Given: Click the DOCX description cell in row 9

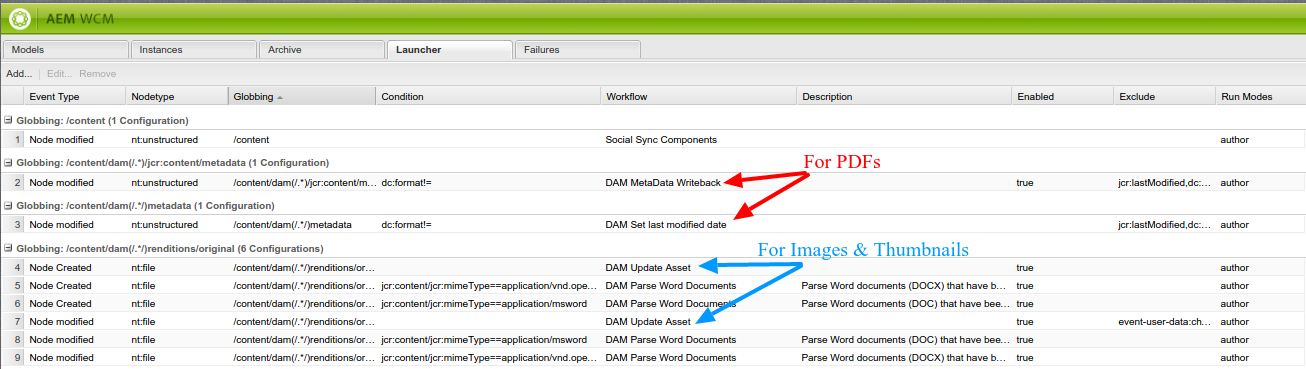Looking at the screenshot, I should coord(904,358).
